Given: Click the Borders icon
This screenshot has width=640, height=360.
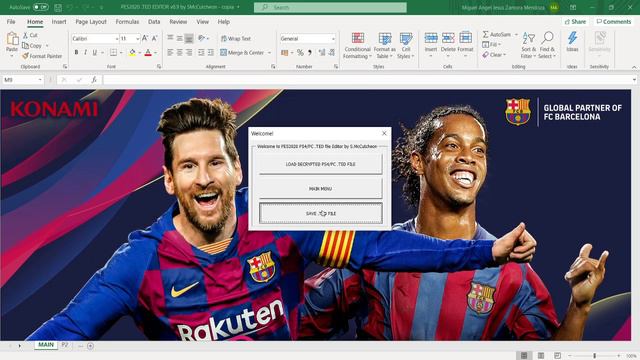Looking at the screenshot, I should point(113,53).
